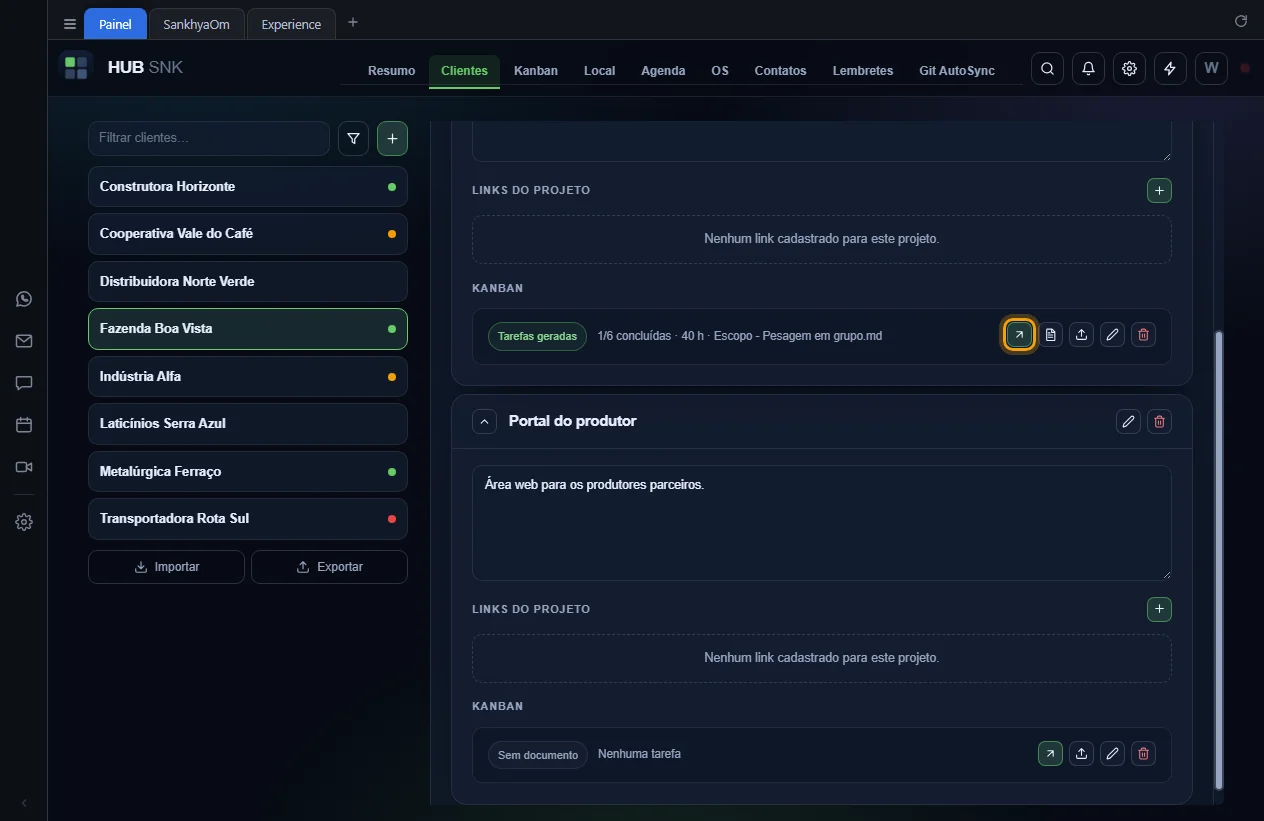
Task: Edit the Tarefas geradas Kanban entry
Action: [1112, 335]
